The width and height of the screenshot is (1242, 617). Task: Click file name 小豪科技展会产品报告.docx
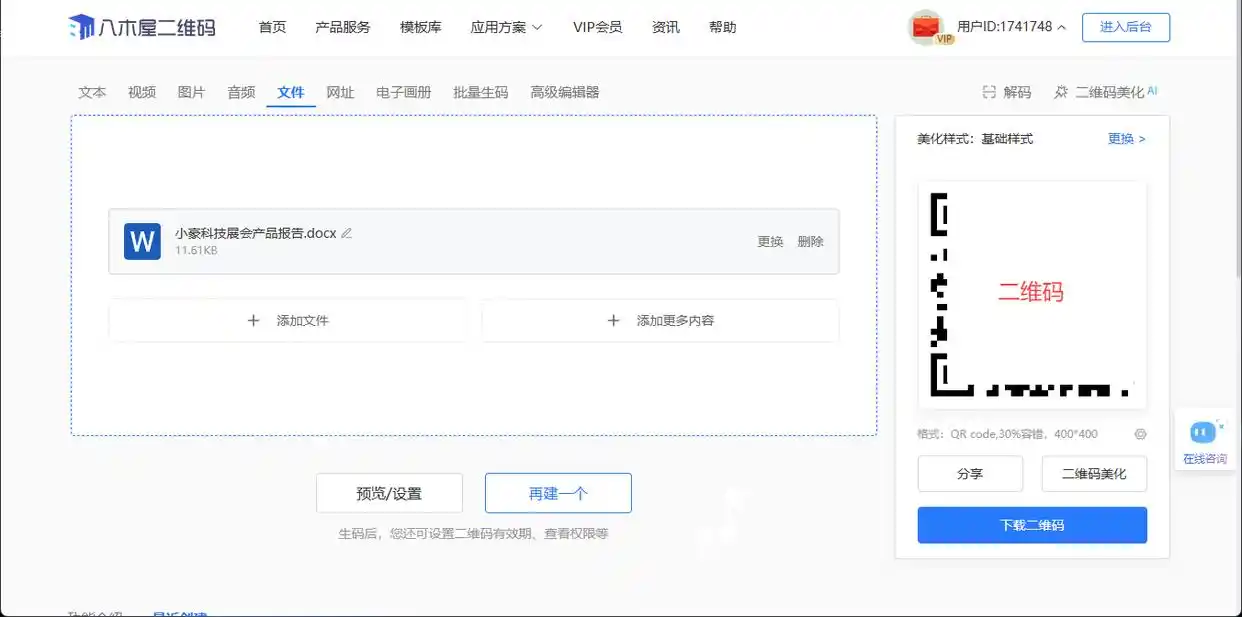point(256,233)
